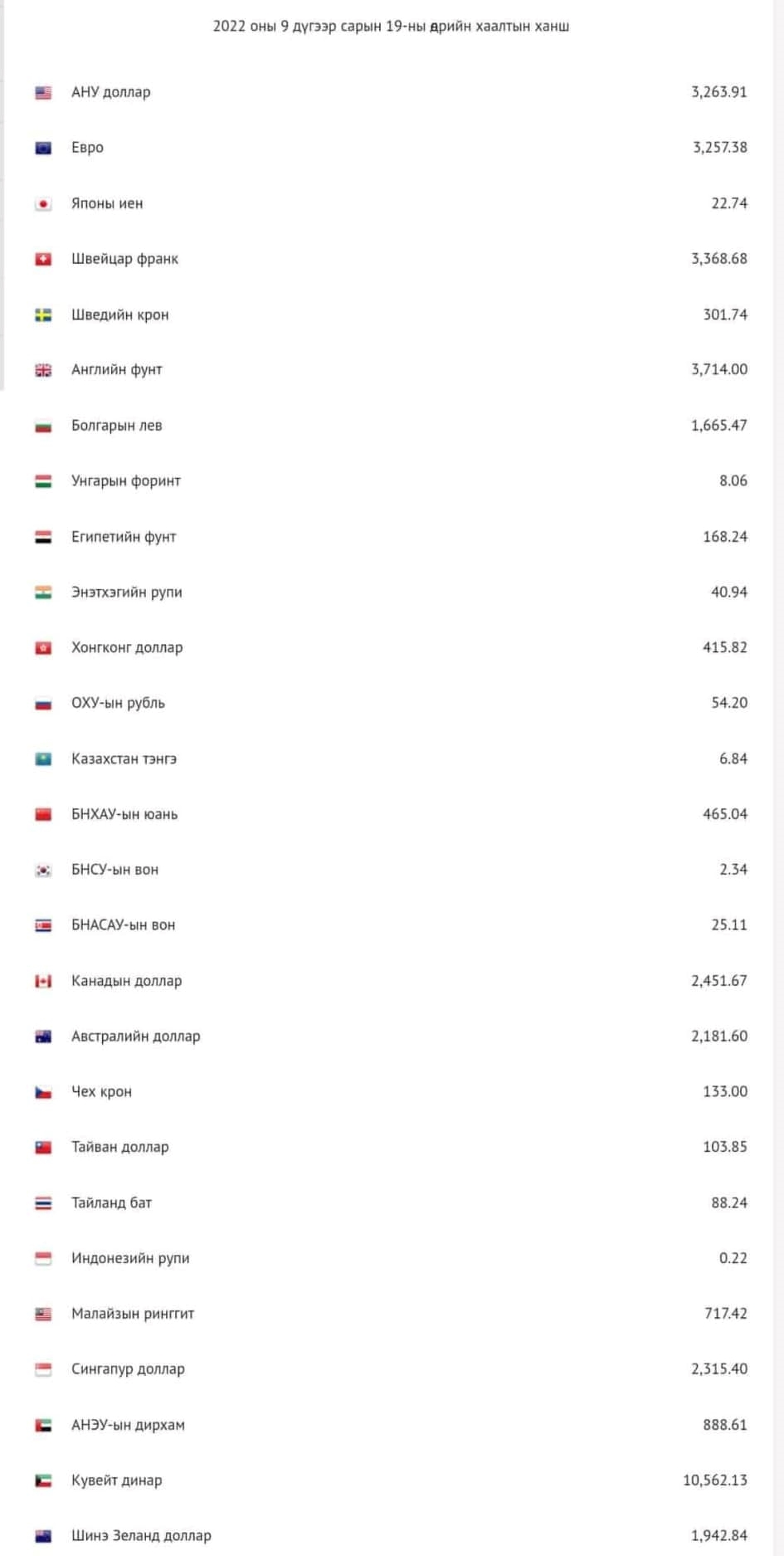Select the Евро currency label

click(x=87, y=148)
